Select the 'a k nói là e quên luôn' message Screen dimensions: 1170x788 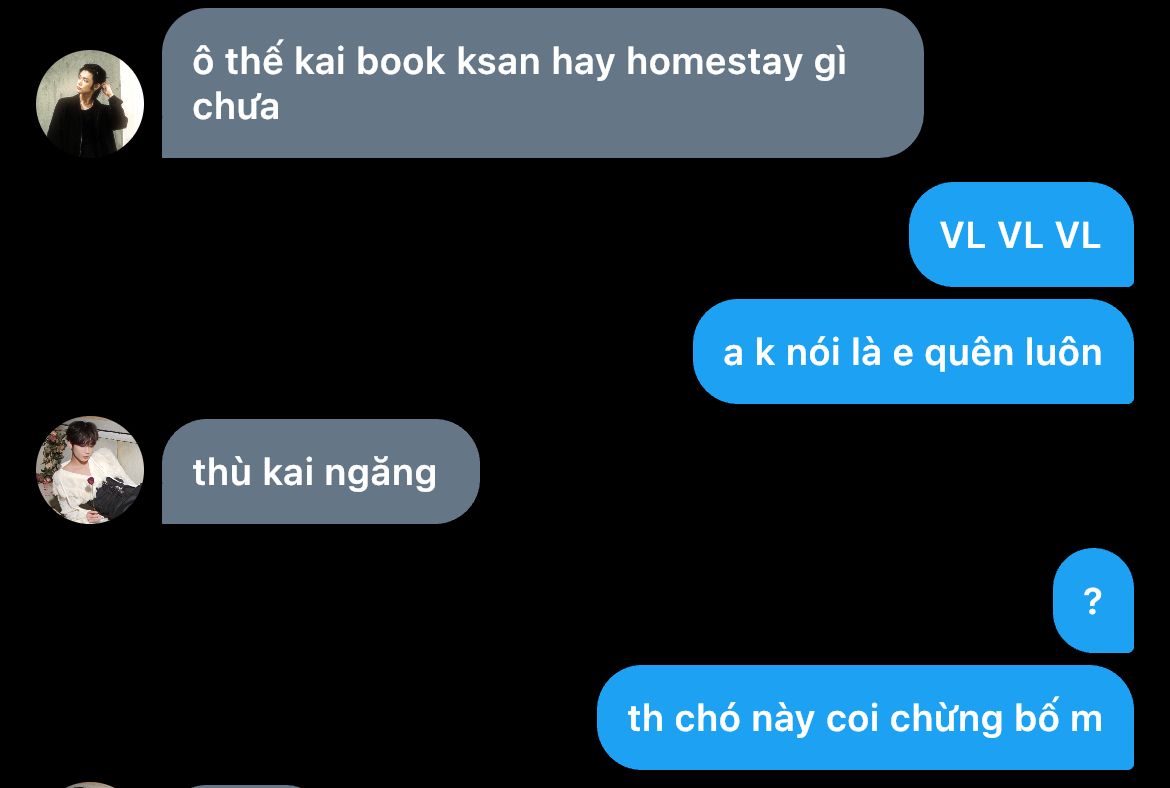(913, 351)
